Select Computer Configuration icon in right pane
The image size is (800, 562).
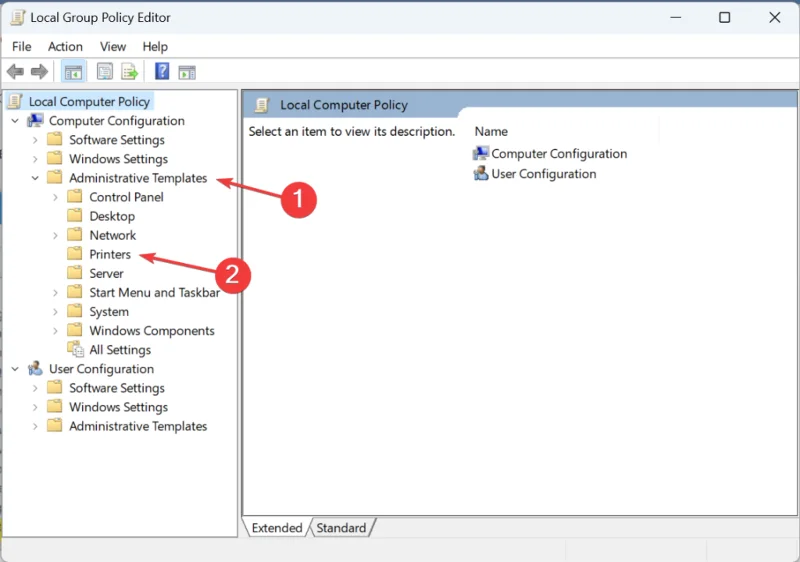point(481,154)
